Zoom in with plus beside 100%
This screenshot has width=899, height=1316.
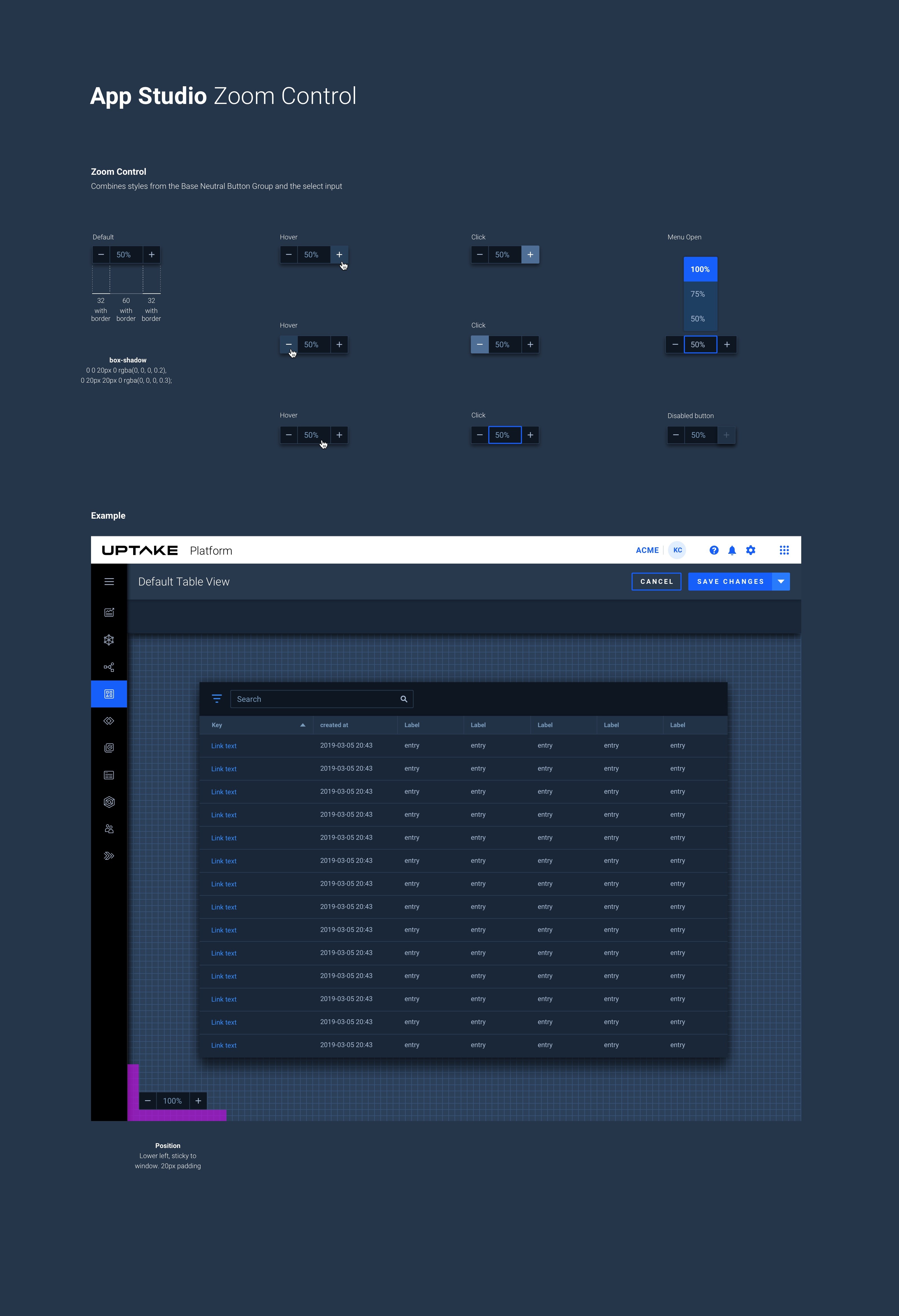click(x=198, y=1101)
